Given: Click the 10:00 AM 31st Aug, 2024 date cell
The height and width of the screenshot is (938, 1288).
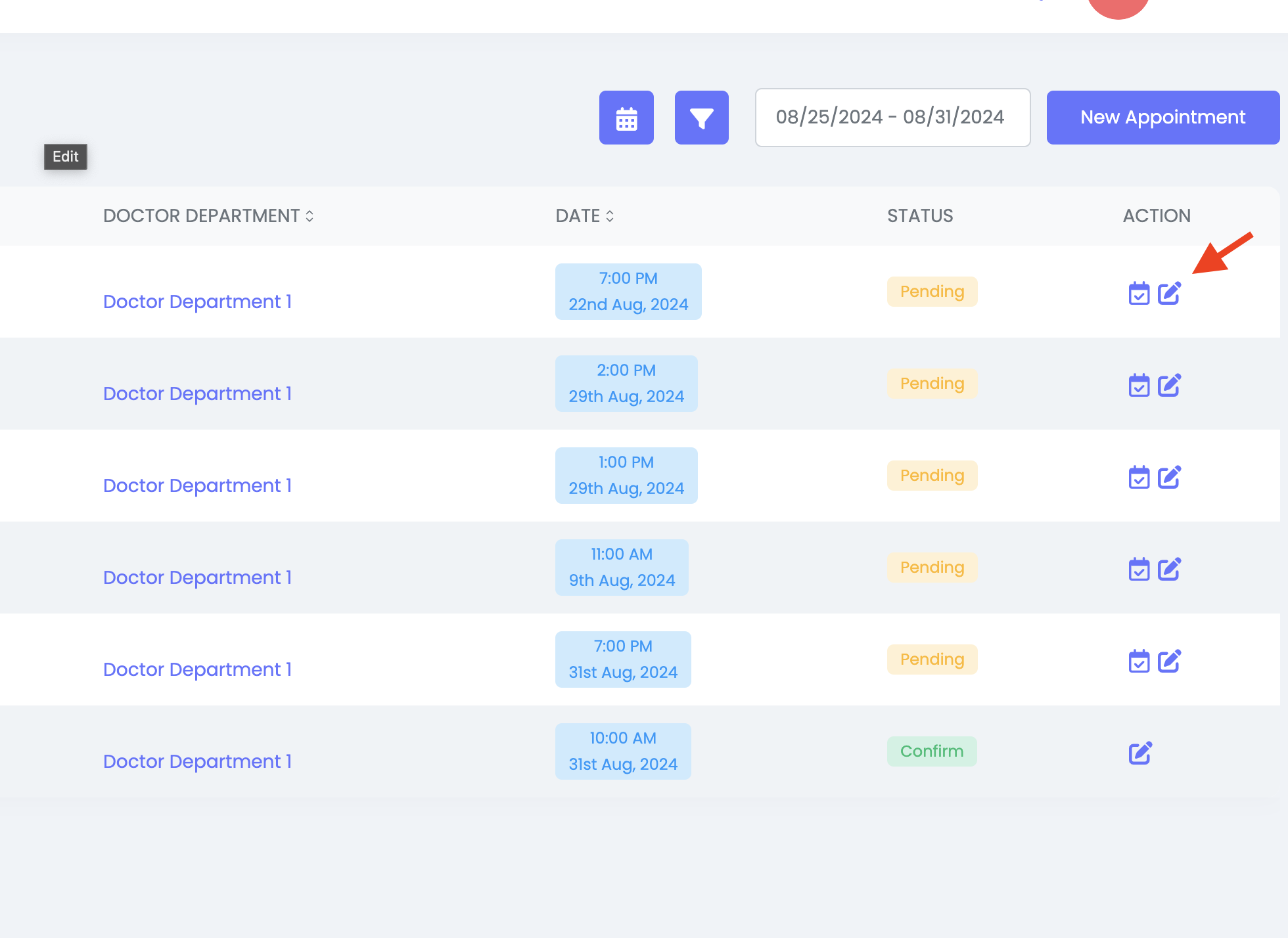Looking at the screenshot, I should tap(623, 751).
